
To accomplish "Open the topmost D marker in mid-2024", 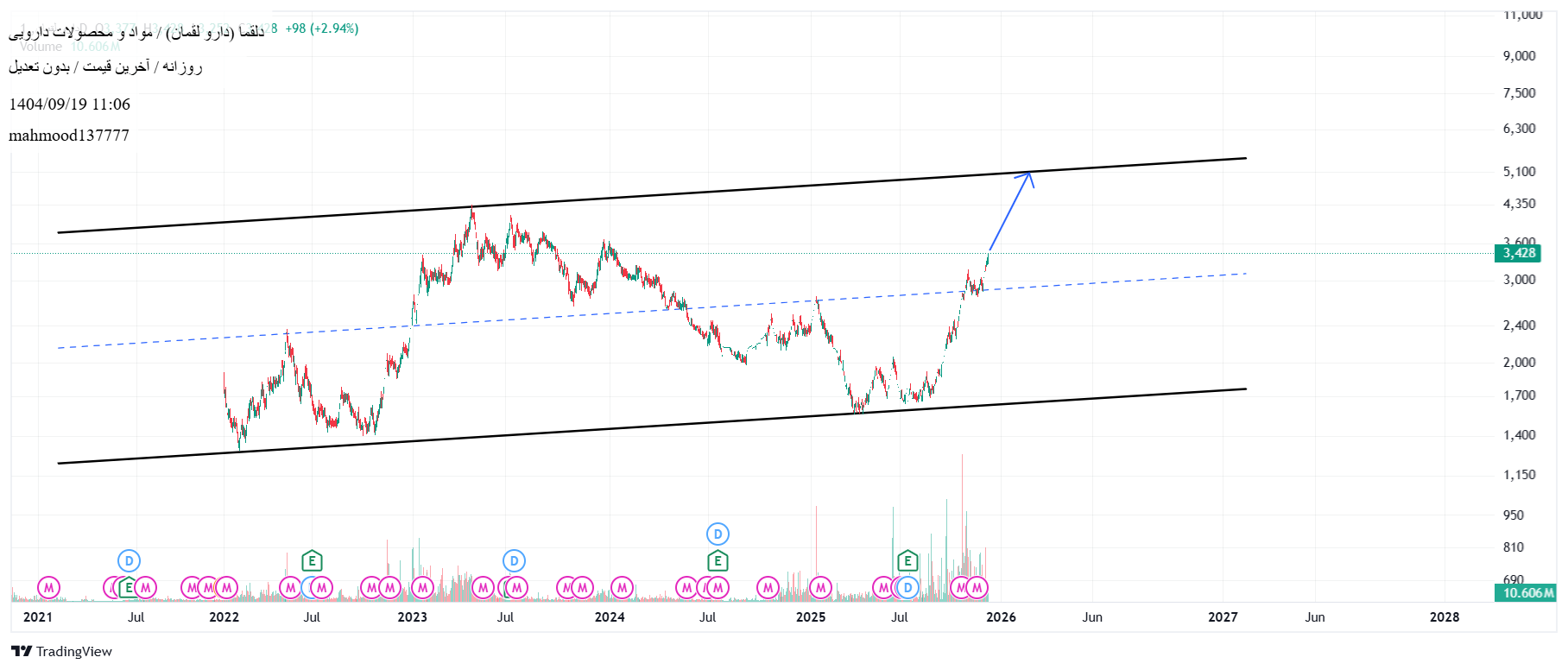I will coord(718,534).
